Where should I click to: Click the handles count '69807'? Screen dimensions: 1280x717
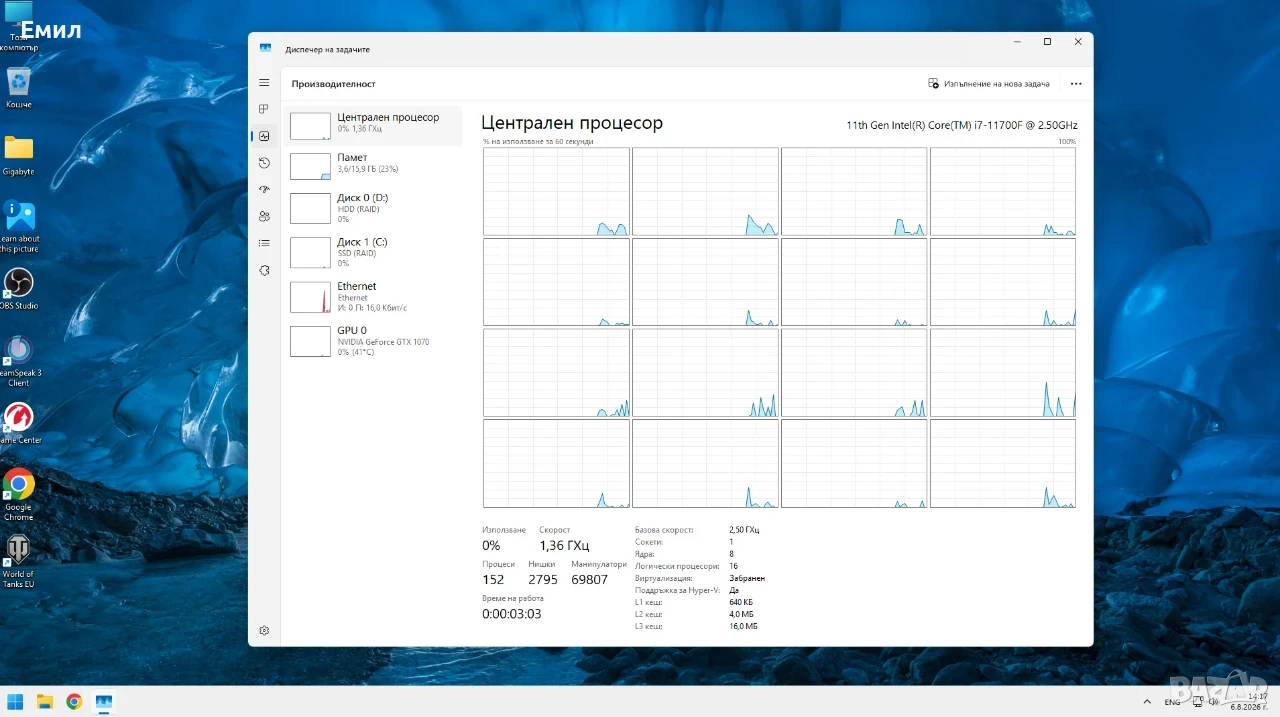pyautogui.click(x=590, y=580)
